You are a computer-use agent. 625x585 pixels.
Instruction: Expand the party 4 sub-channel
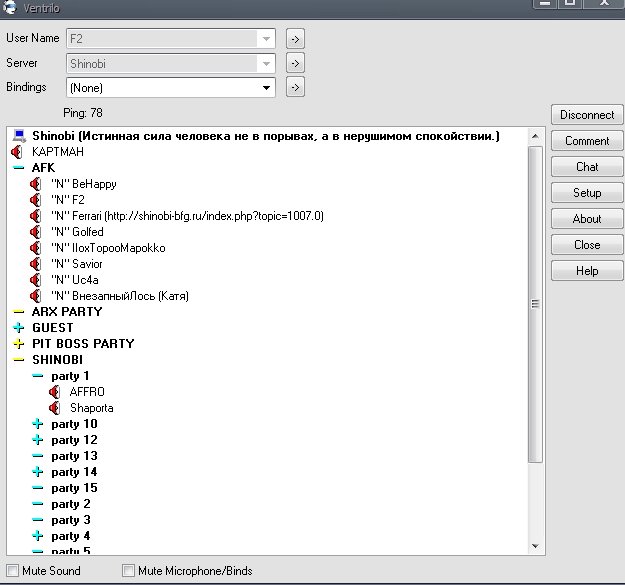(37, 536)
